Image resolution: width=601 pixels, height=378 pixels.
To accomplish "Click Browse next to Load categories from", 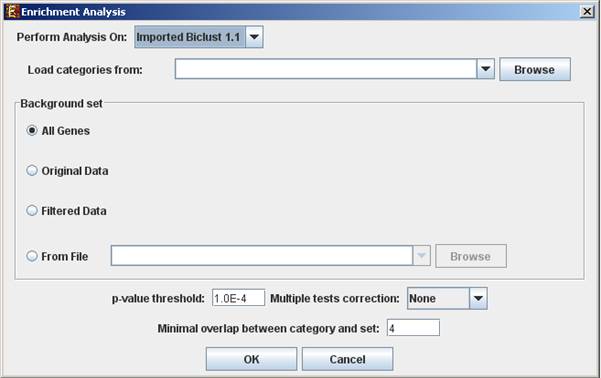I will 535,69.
